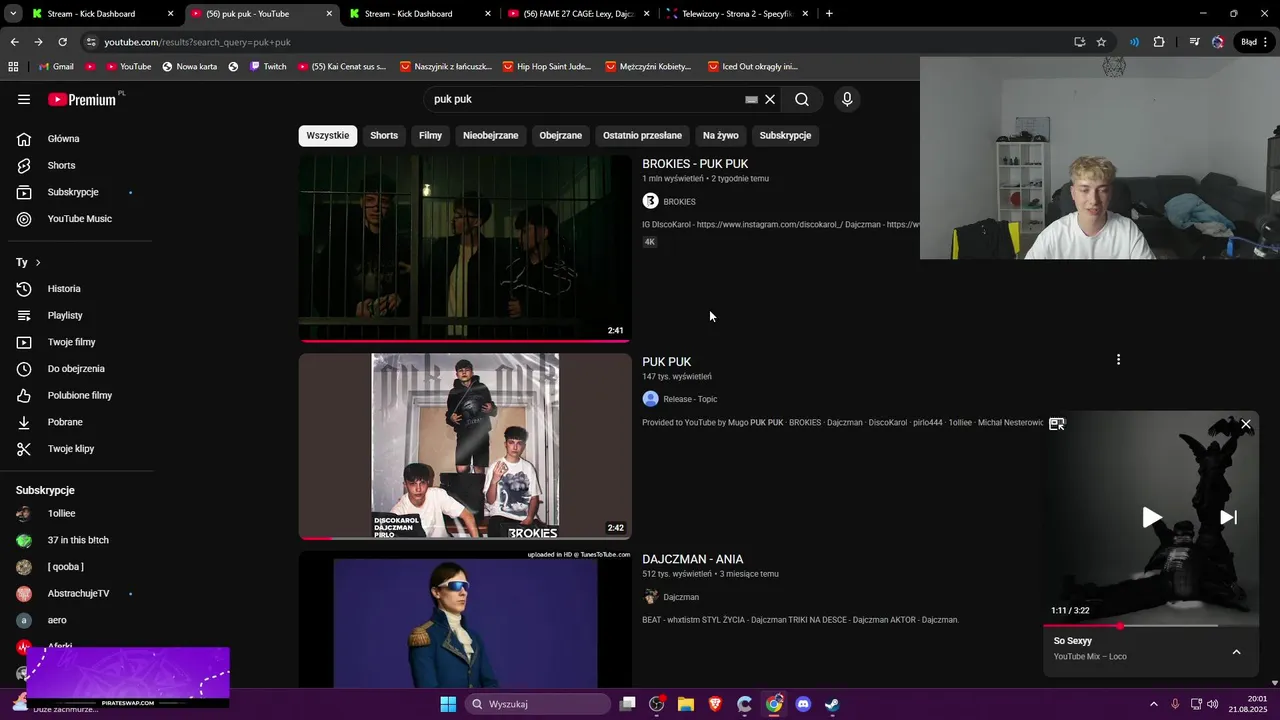Switch to the FAME 27 CAGE browser tab
Viewport: 1280px width, 720px height.
click(x=578, y=14)
